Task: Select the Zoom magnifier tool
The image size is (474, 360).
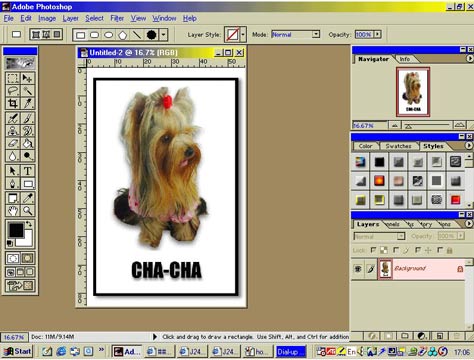Action: tap(28, 211)
